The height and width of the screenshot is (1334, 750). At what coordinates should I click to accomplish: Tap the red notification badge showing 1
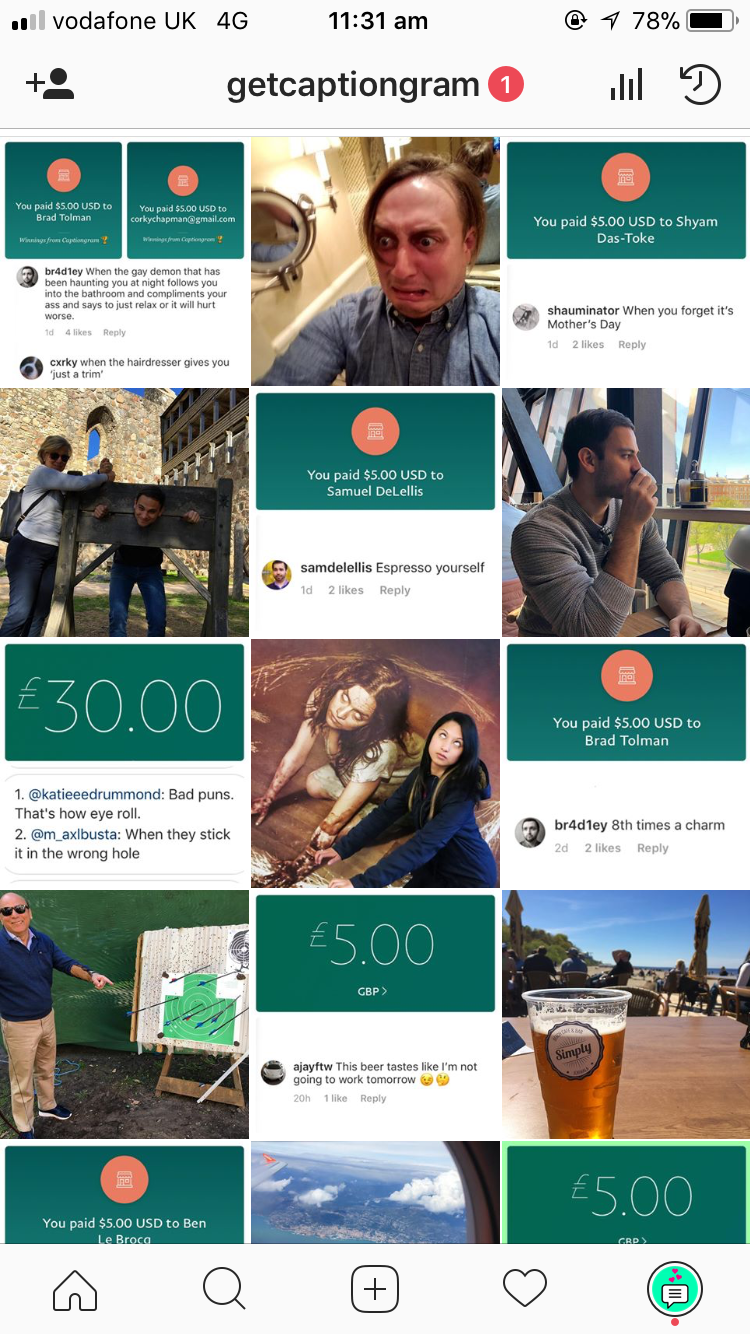click(506, 85)
